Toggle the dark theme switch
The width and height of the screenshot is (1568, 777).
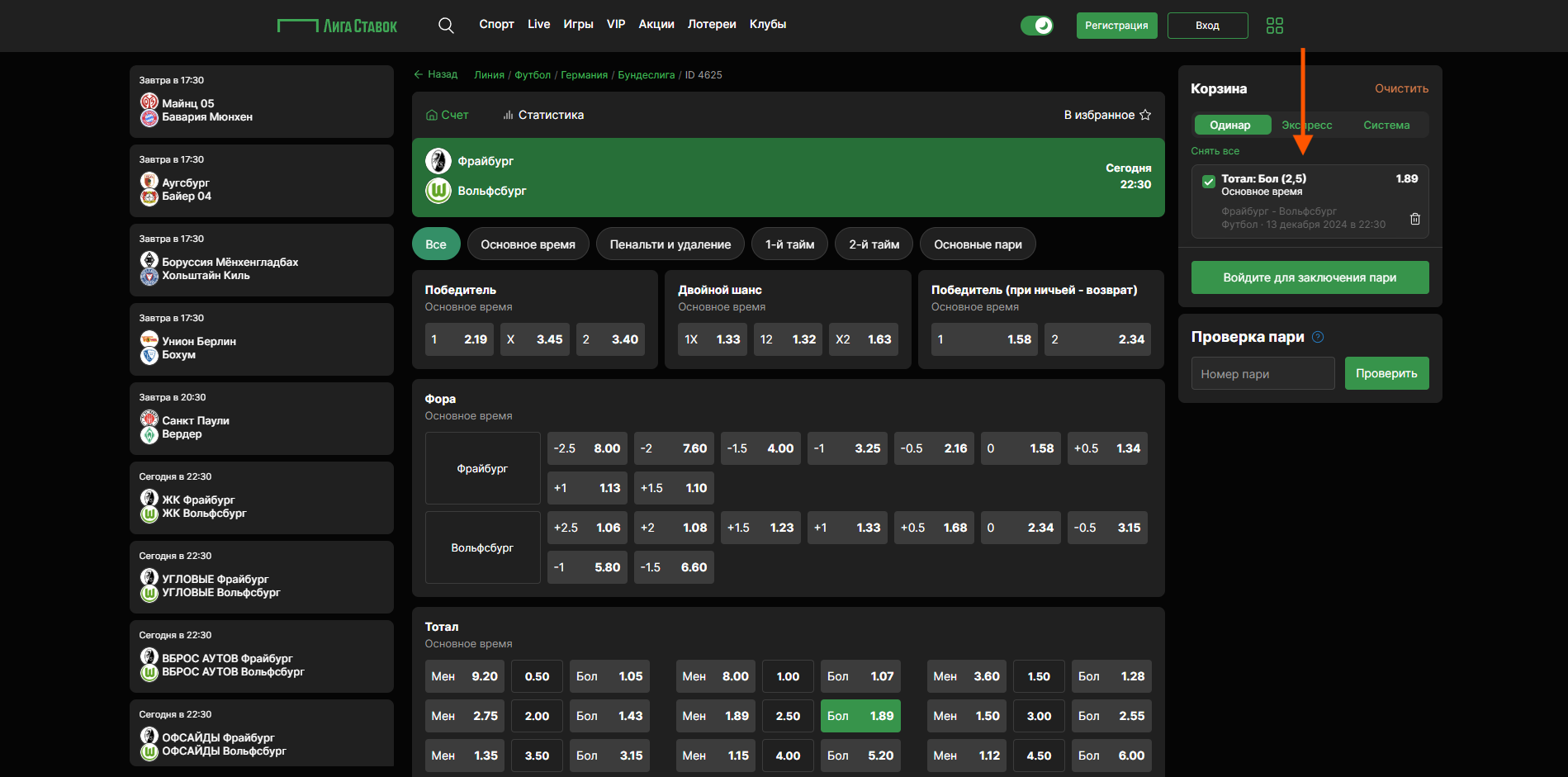click(x=1036, y=26)
